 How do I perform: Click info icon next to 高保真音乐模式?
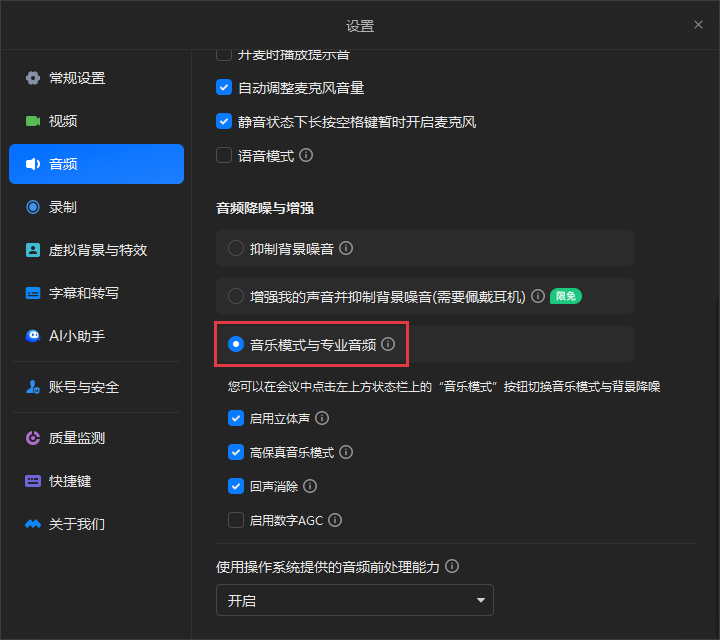pyautogui.click(x=346, y=452)
